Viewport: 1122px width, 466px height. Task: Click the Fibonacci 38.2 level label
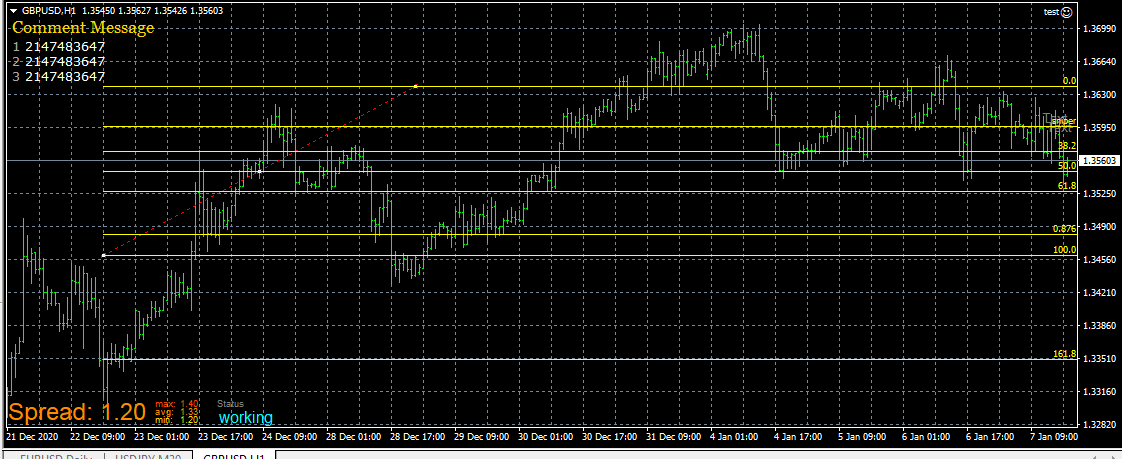(x=1067, y=145)
